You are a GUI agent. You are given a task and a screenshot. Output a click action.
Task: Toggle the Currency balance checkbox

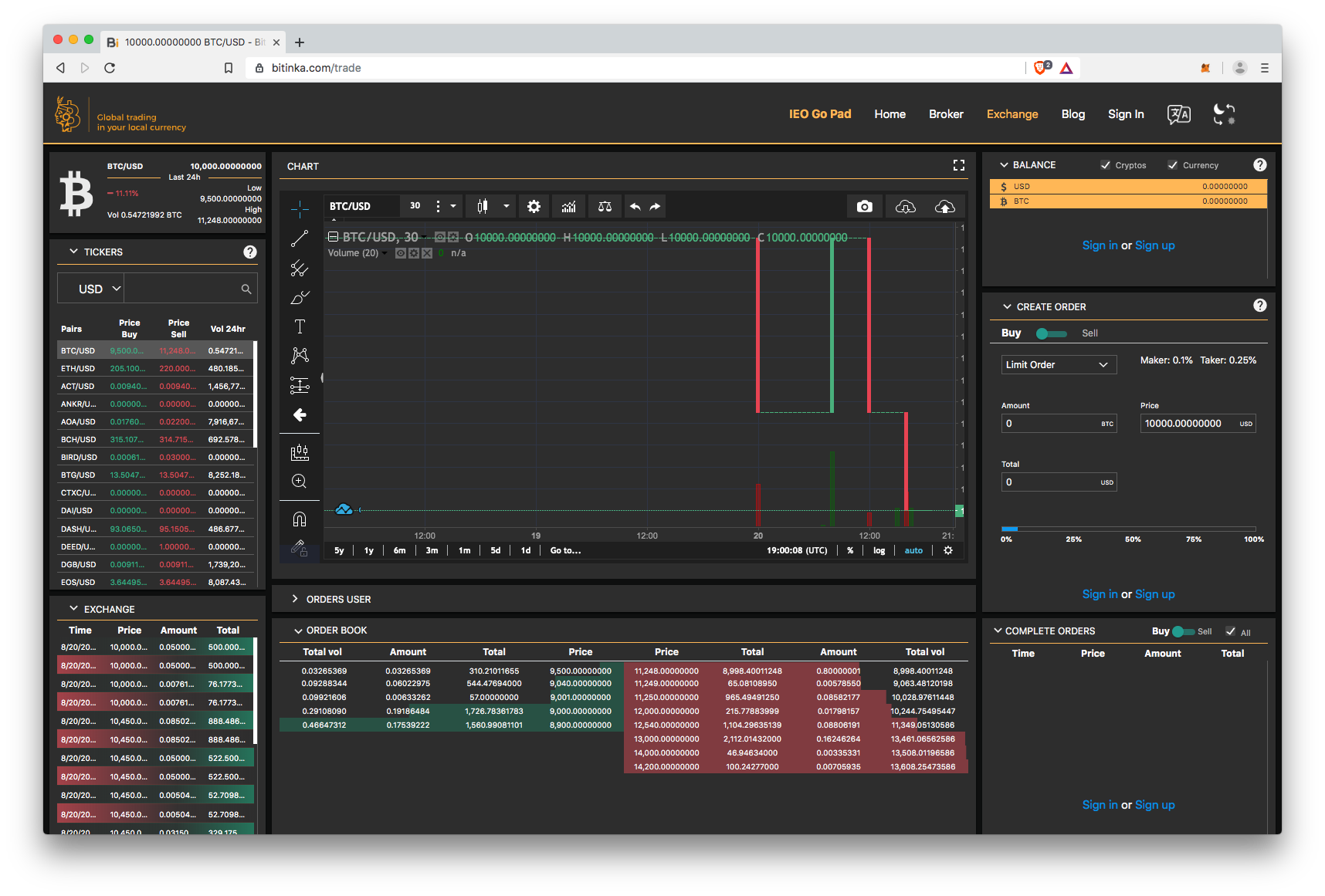click(x=1173, y=165)
